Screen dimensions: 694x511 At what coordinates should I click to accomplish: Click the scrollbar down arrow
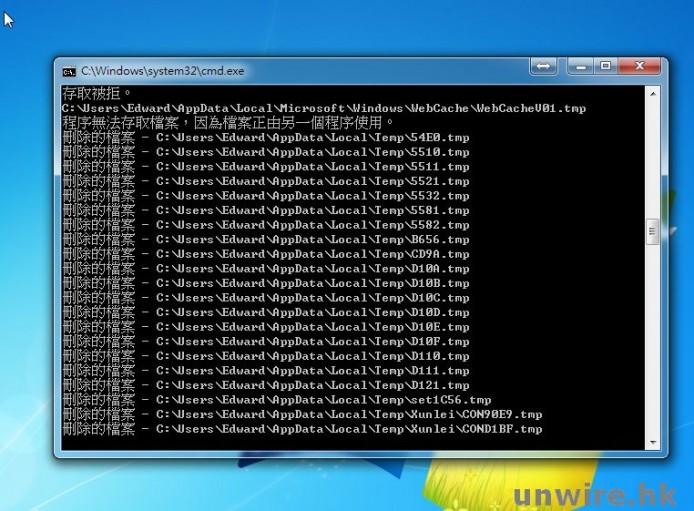point(653,441)
